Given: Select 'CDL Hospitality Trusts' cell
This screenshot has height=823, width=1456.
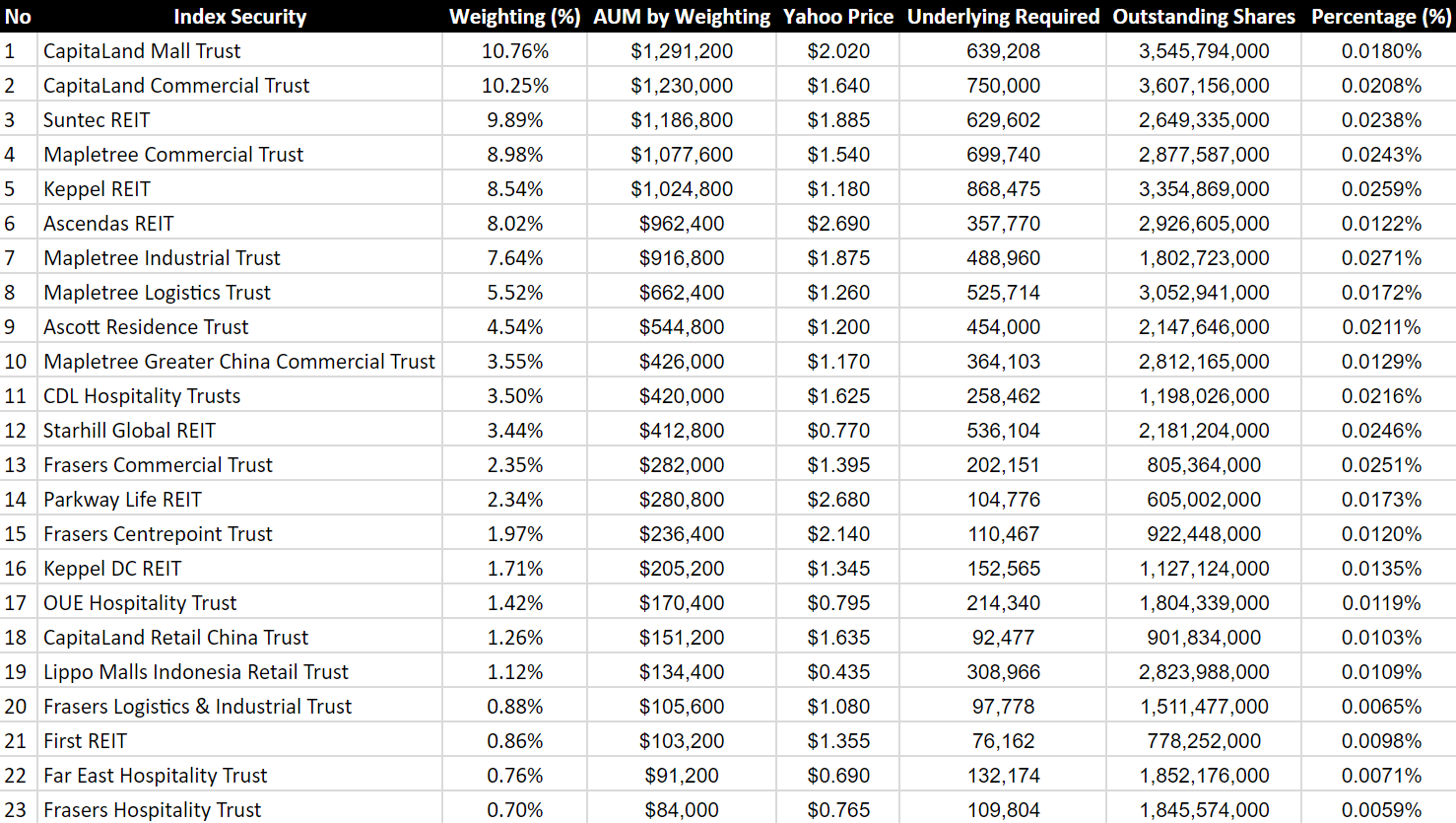Looking at the screenshot, I should click(239, 395).
